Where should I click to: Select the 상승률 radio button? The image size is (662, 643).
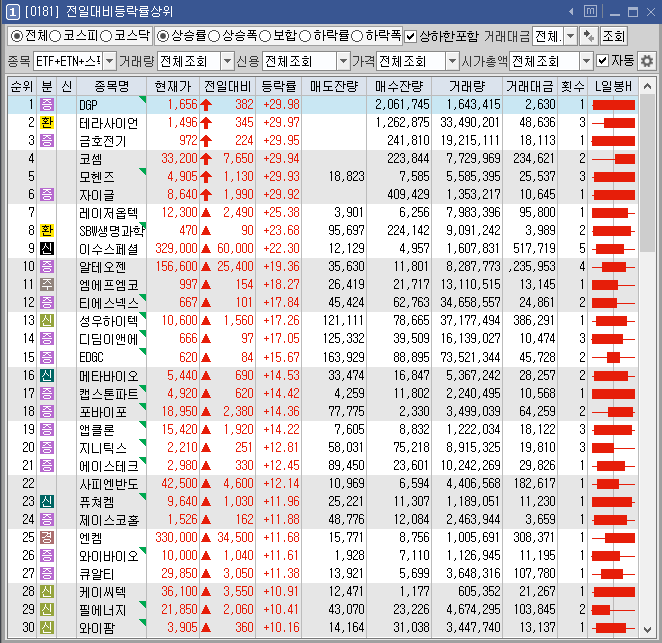[163, 36]
